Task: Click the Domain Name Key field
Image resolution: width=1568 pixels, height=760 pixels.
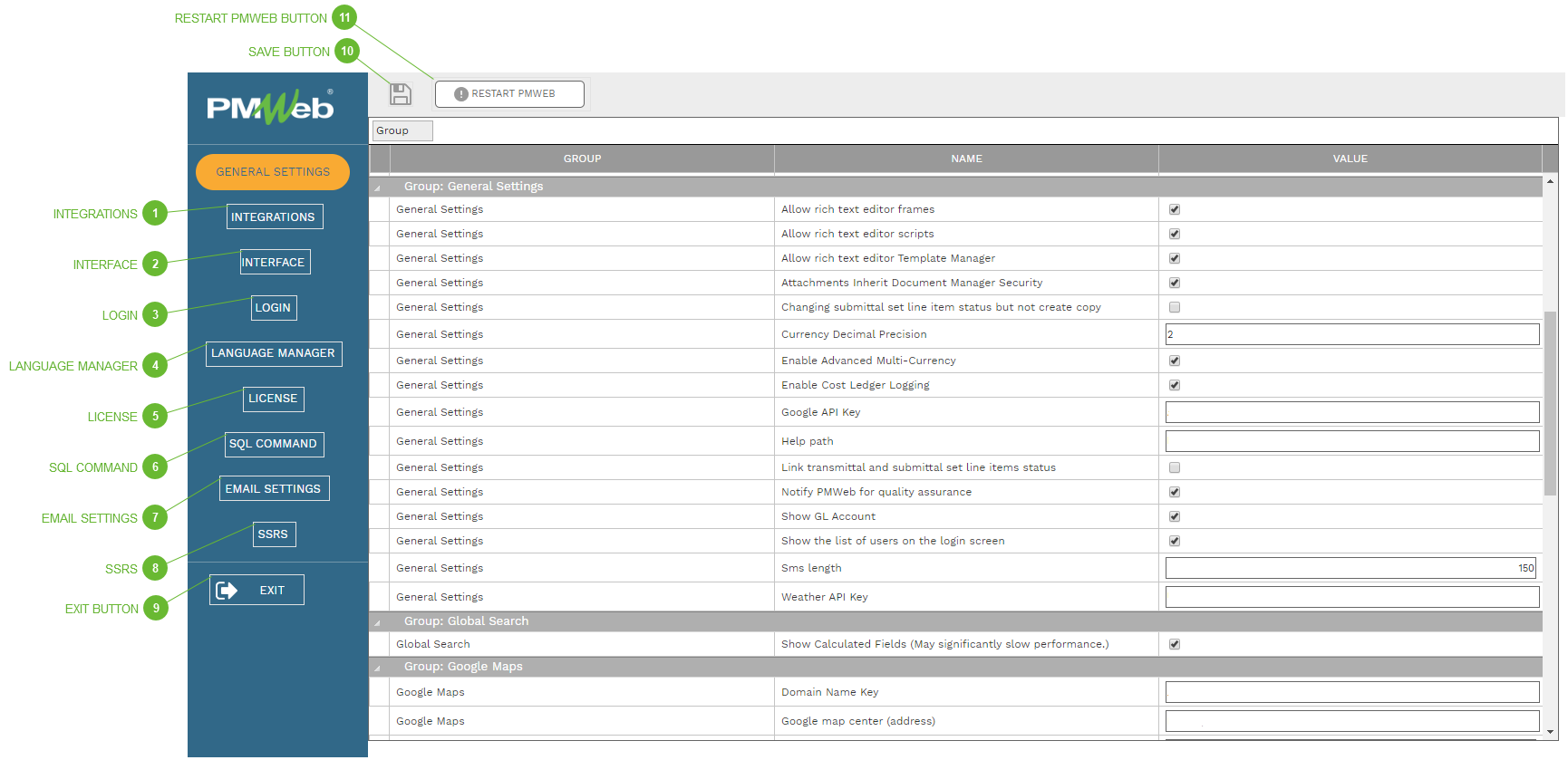Action: click(1352, 692)
